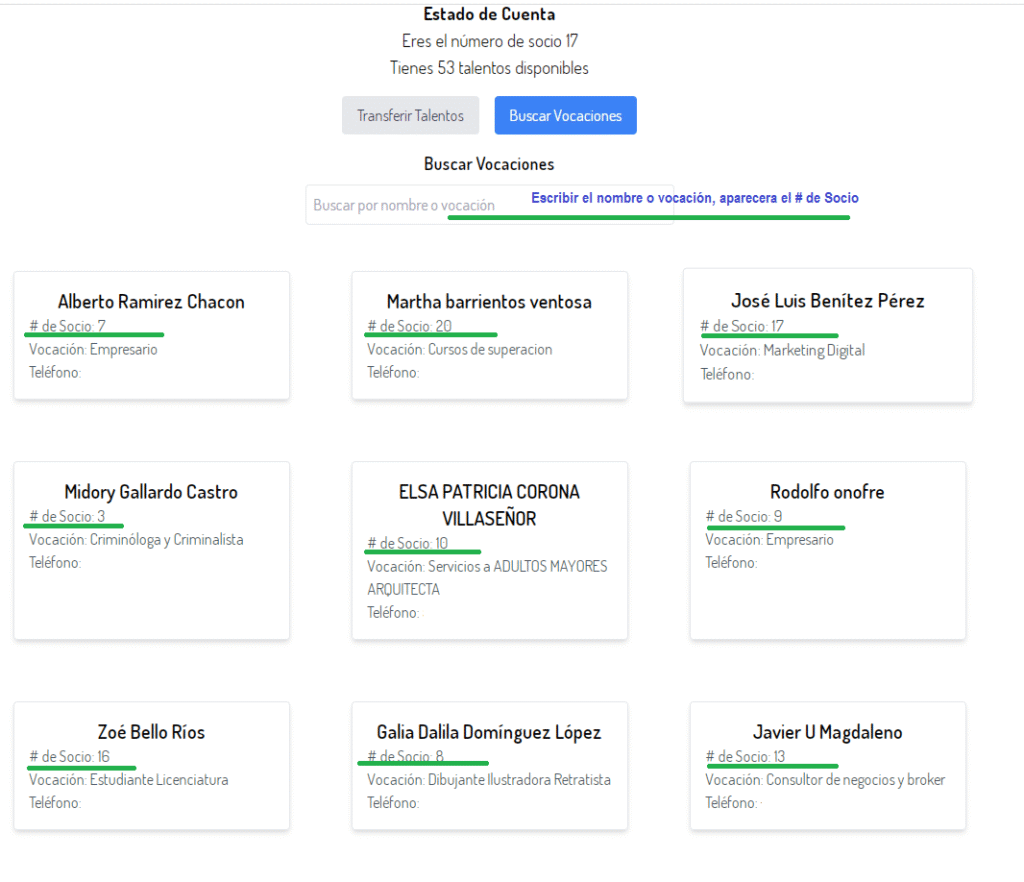Click the Estado de Cuenta heading
The image size is (1024, 882).
click(489, 14)
